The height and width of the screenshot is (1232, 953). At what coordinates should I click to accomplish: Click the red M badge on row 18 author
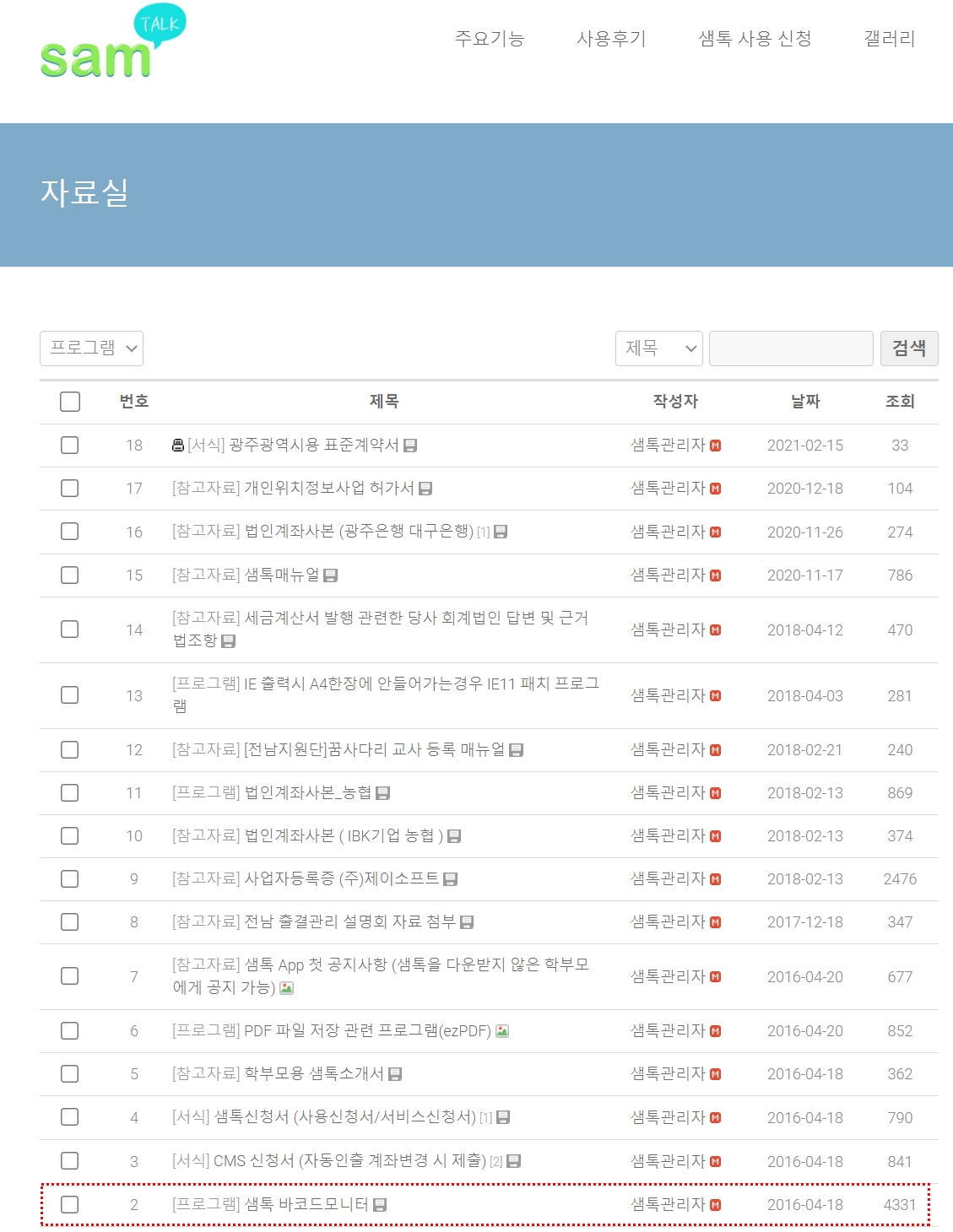coord(716,446)
